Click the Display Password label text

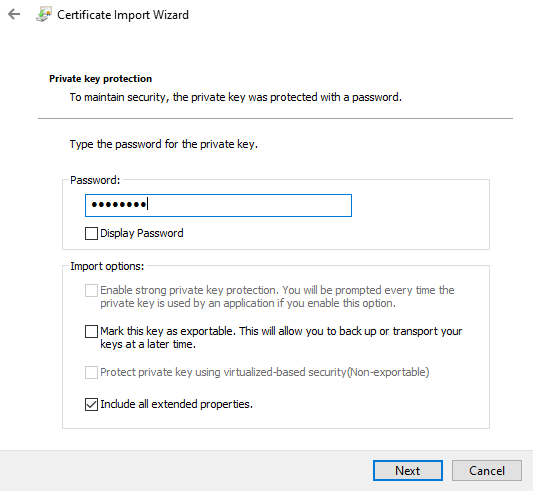(142, 233)
